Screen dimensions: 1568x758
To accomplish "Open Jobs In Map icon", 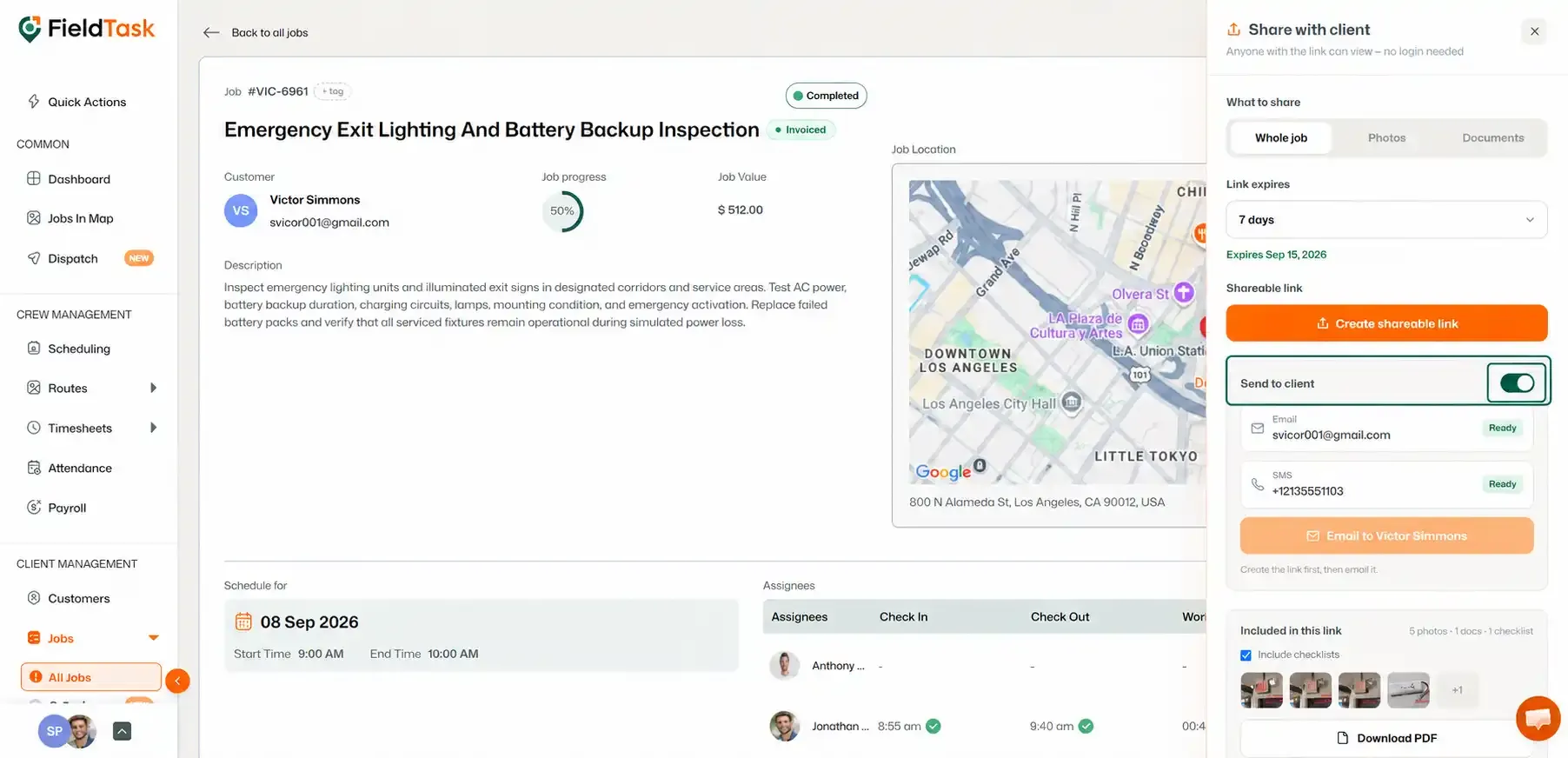I will click(x=34, y=218).
